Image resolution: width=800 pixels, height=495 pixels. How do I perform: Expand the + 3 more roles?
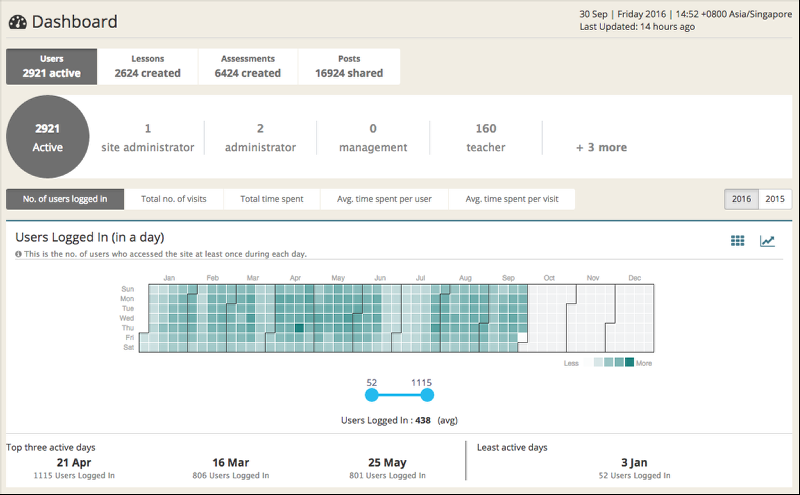pos(602,147)
